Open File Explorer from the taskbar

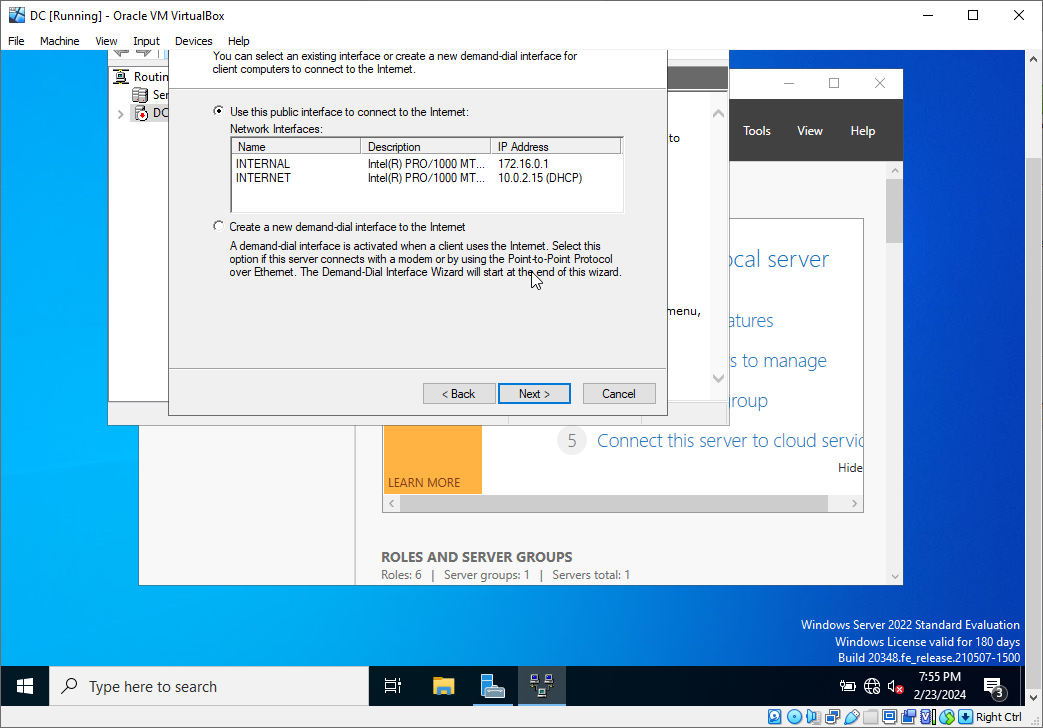pyautogui.click(x=443, y=686)
